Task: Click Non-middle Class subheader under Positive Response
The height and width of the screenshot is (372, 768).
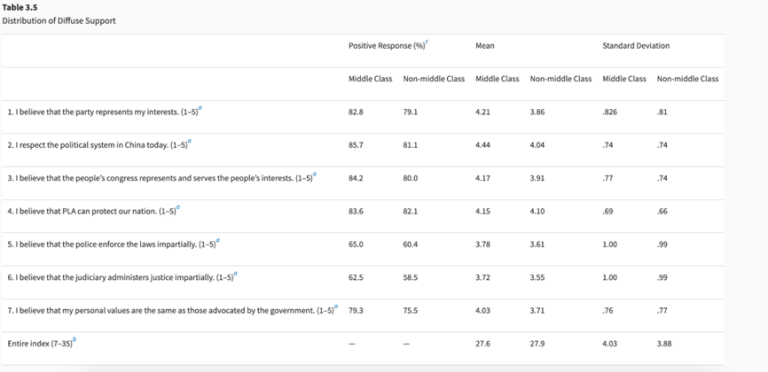Action: pos(433,79)
